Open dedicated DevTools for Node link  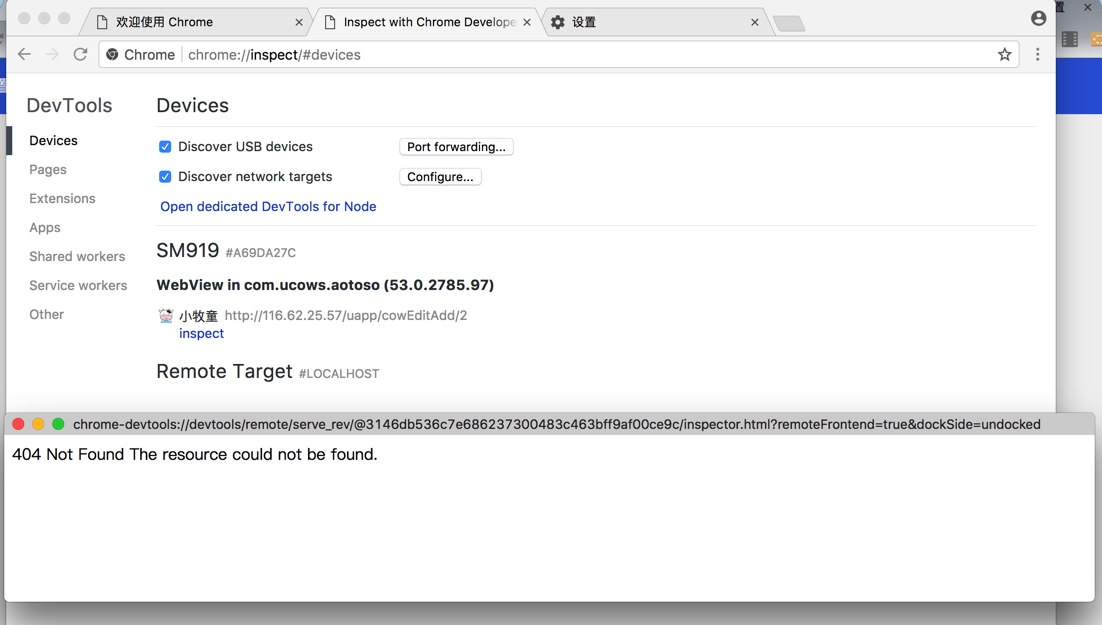coord(268,207)
